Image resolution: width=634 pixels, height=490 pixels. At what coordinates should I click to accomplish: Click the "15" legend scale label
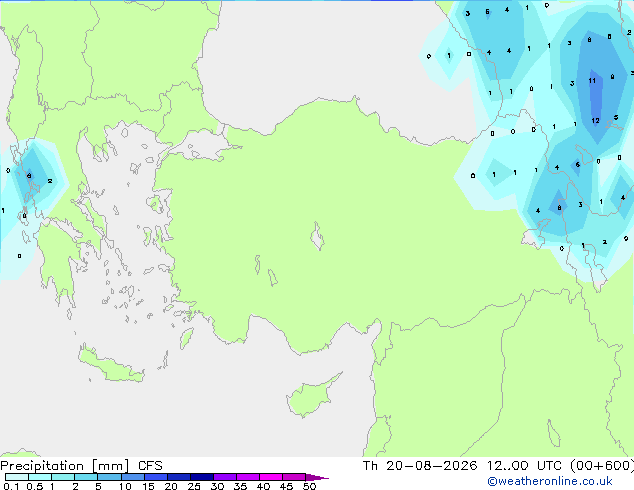click(x=148, y=486)
